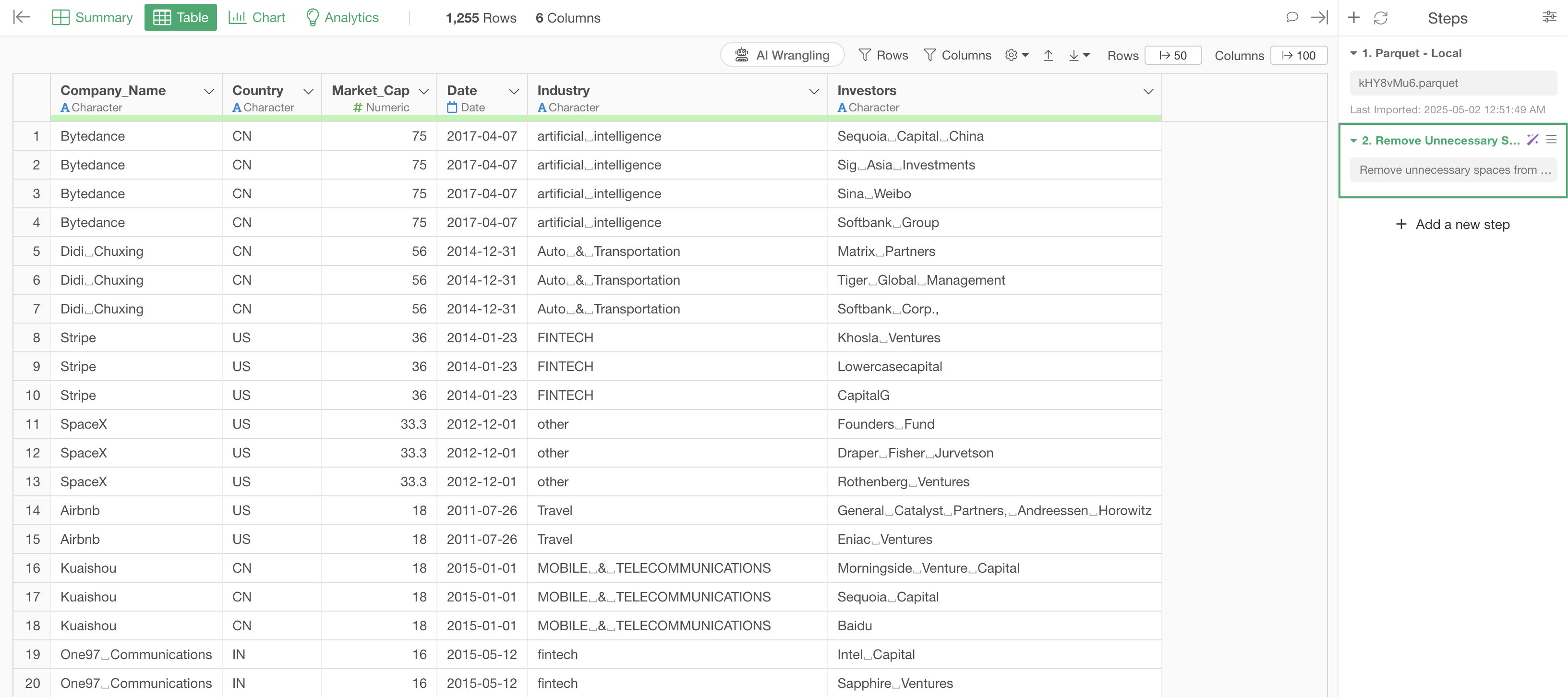Viewport: 1568px width, 697px height.
Task: Open Steps panel settings sliders icon
Action: (1550, 17)
